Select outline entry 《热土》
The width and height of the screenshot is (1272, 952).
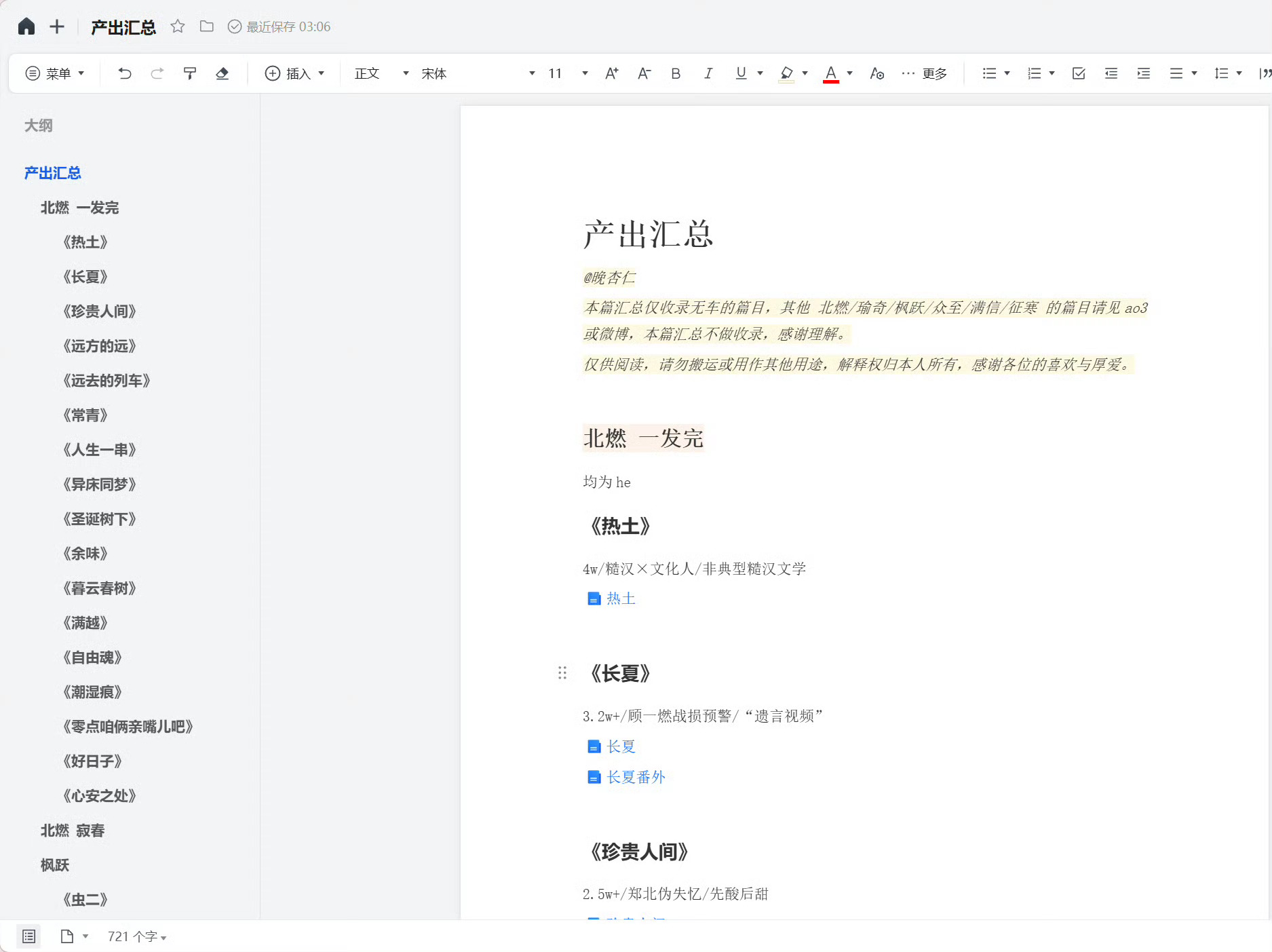click(85, 242)
